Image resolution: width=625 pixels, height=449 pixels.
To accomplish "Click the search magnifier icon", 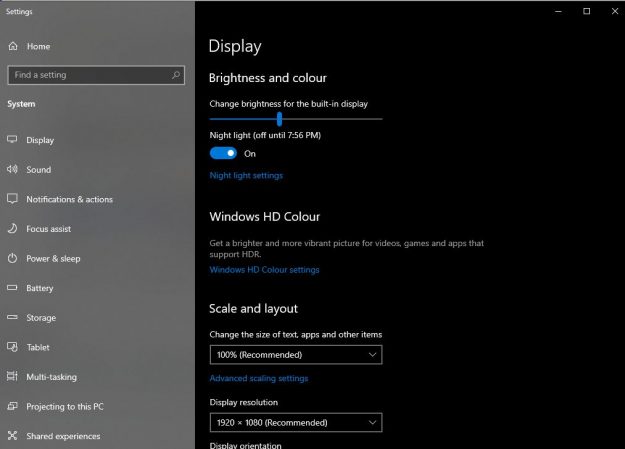I will click(176, 75).
